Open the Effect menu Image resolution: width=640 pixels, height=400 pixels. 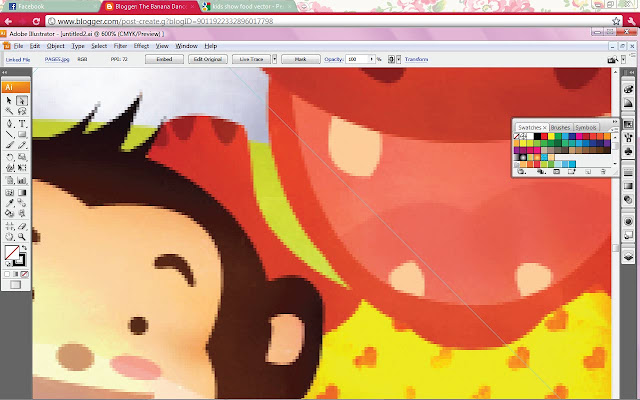[141, 46]
